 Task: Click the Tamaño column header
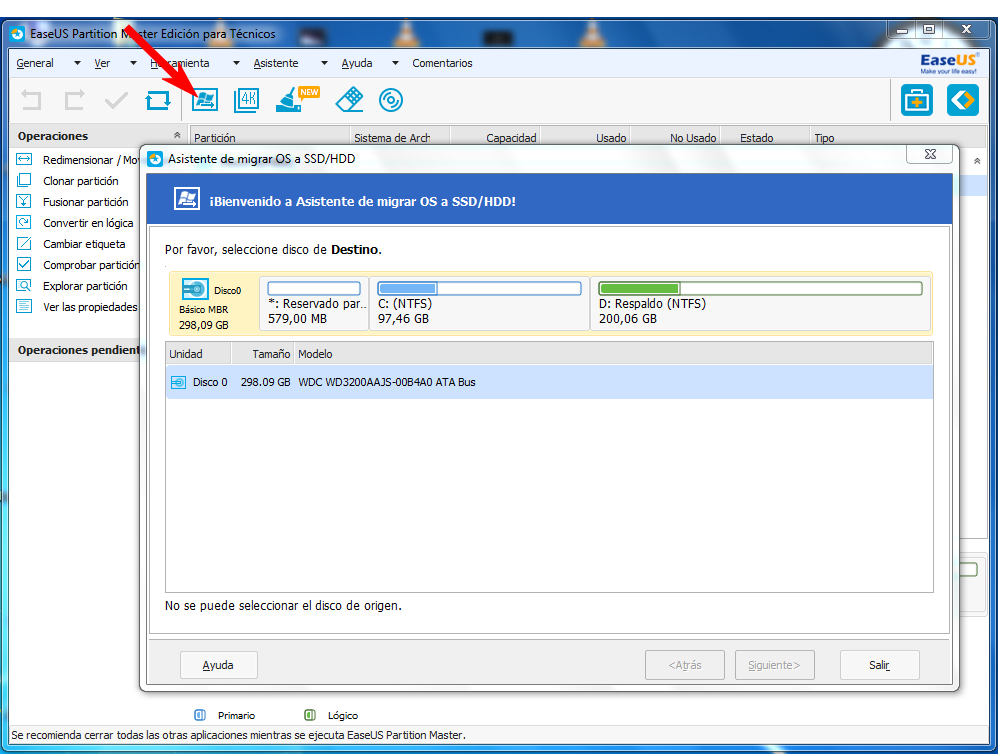click(x=262, y=354)
